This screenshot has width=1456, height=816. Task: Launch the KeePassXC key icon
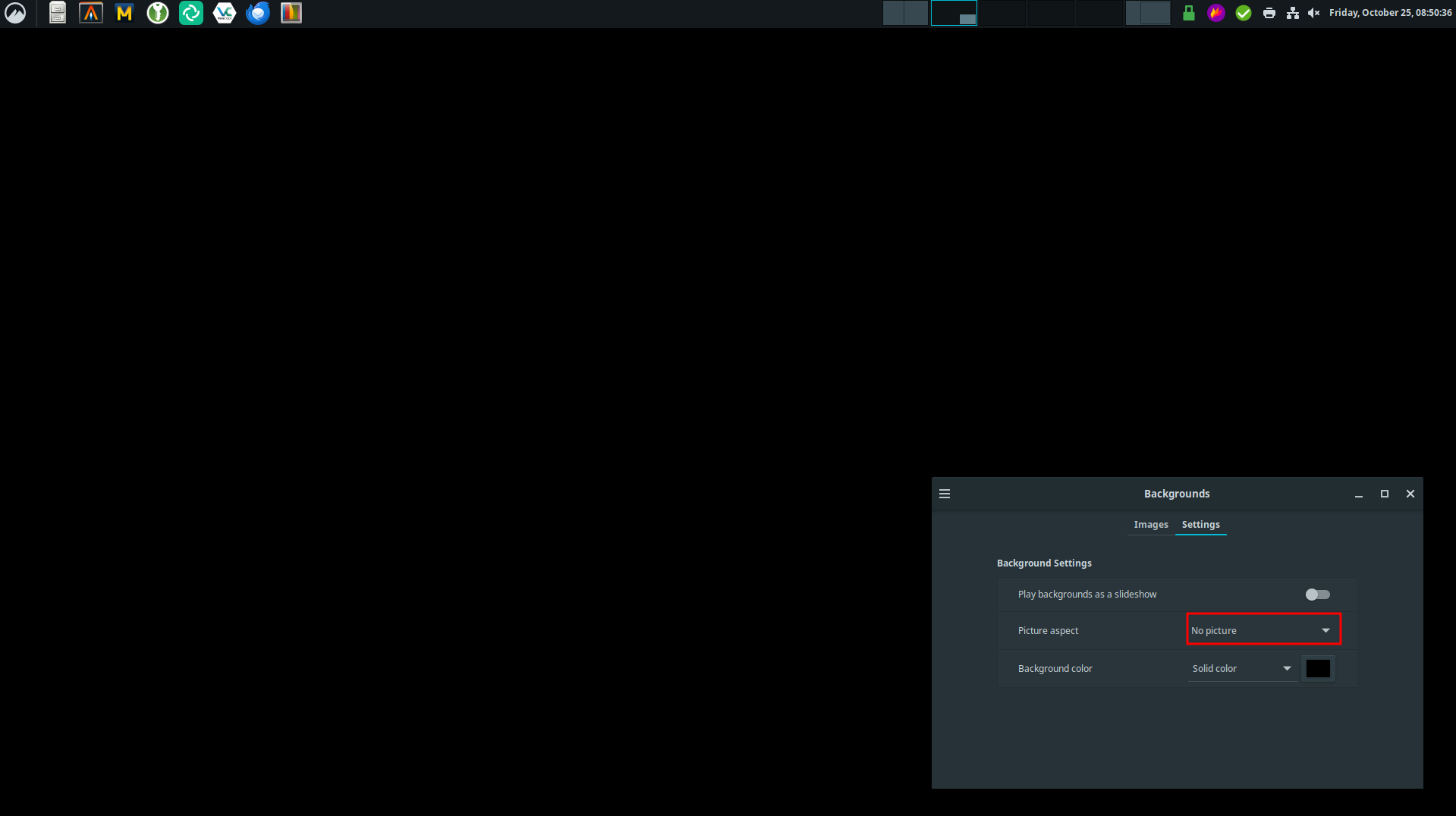(x=158, y=13)
